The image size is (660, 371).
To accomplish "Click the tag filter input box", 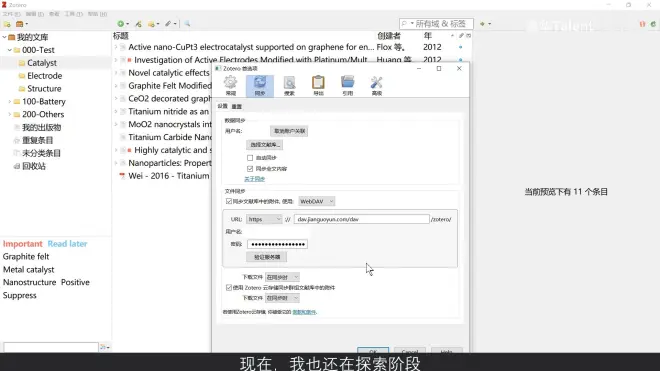I will pos(51,347).
